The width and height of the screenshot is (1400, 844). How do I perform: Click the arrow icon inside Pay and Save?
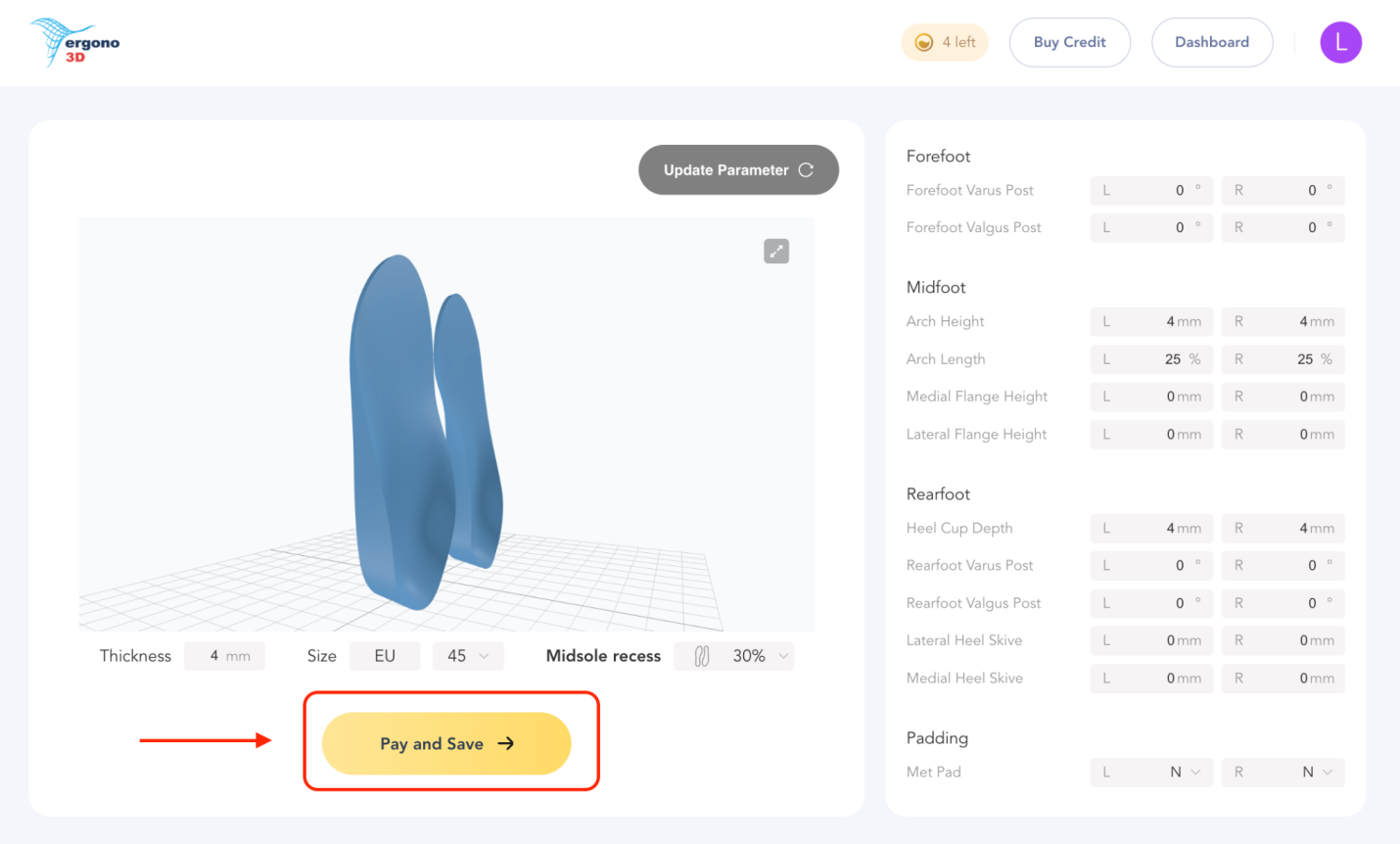(x=506, y=743)
